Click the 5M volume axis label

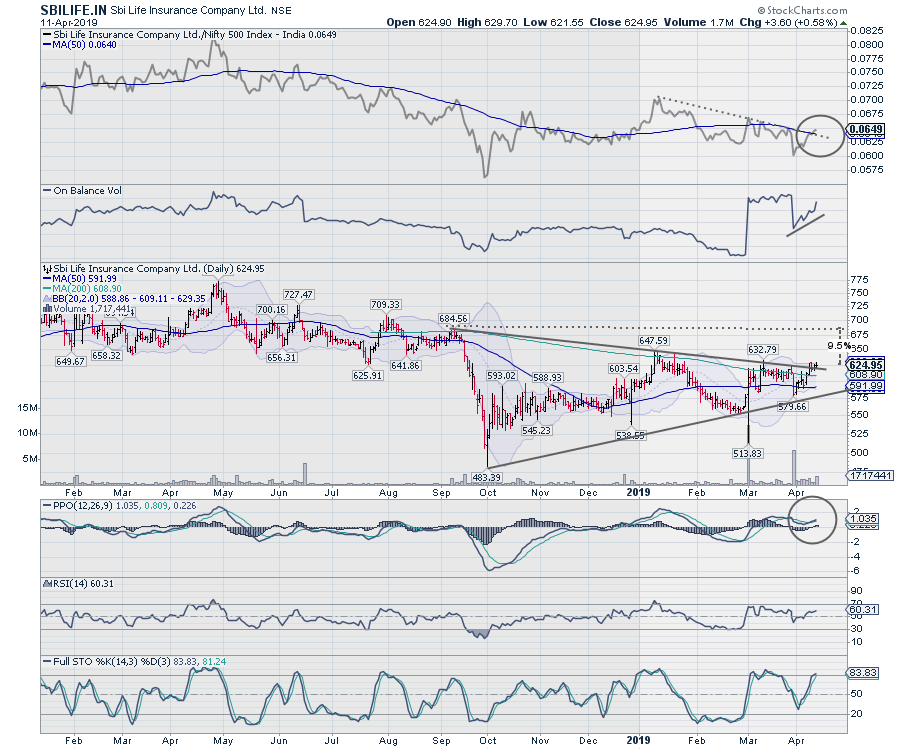coord(31,458)
